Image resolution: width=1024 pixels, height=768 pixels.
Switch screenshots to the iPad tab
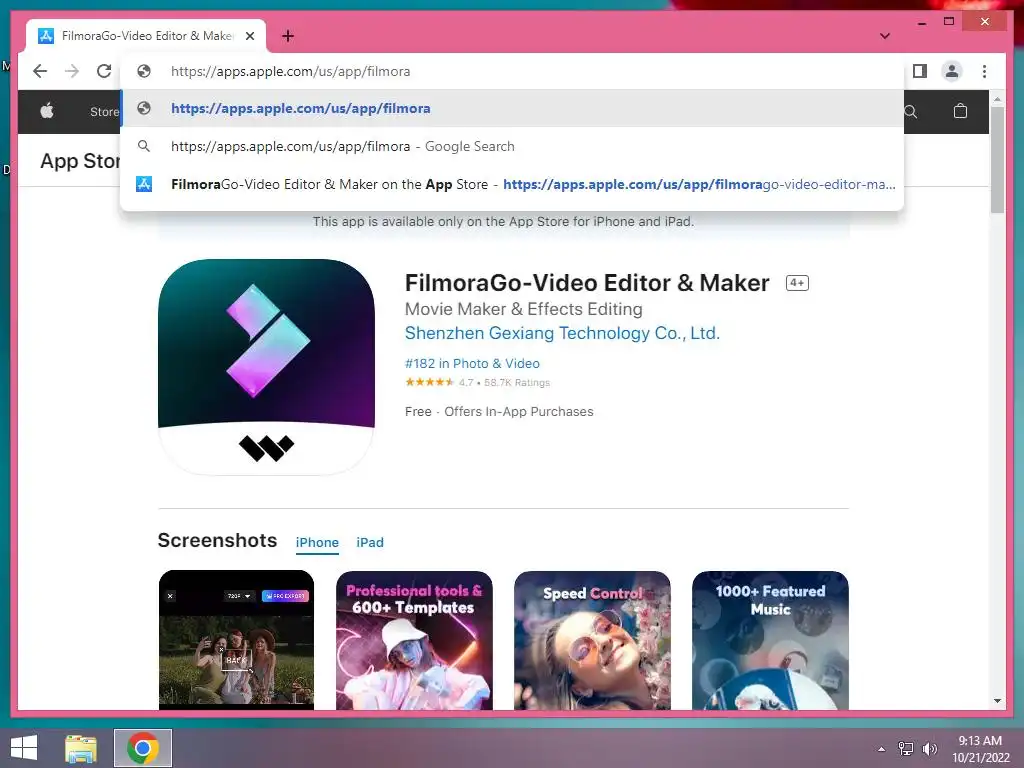(370, 542)
